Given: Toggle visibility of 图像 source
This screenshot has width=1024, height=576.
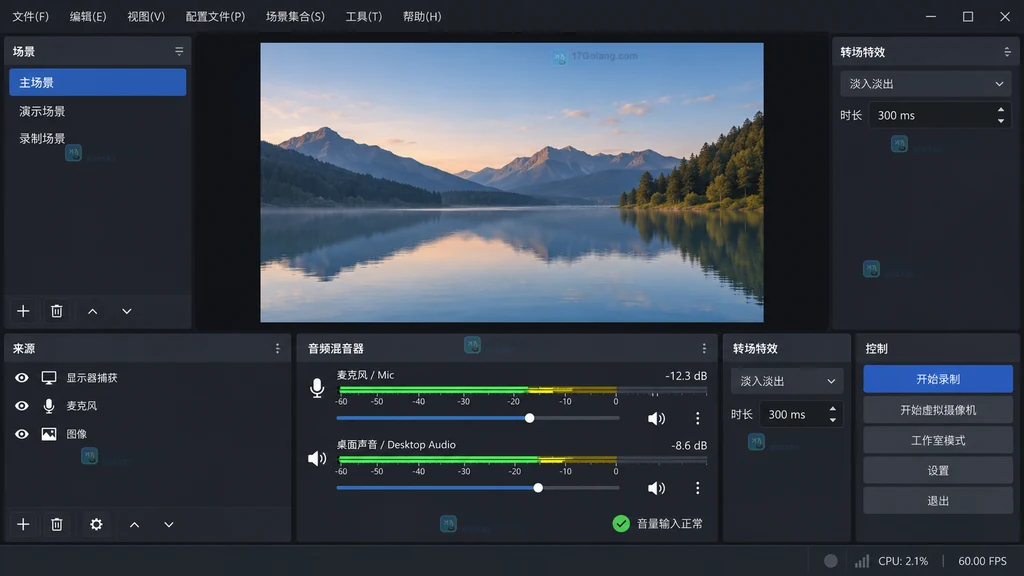Looking at the screenshot, I should (22, 434).
